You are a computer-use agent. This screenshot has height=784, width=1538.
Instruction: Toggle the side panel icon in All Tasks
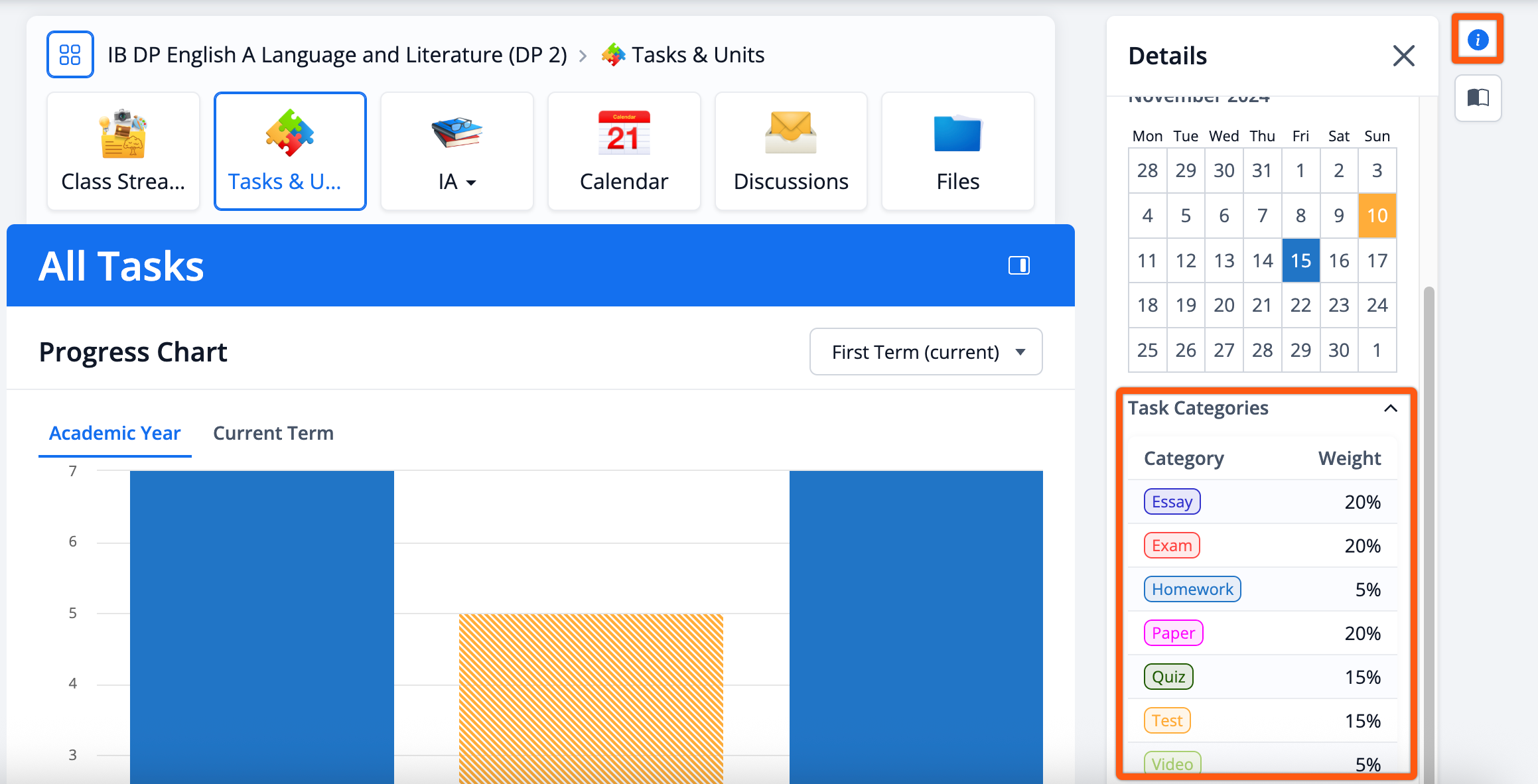1018,265
